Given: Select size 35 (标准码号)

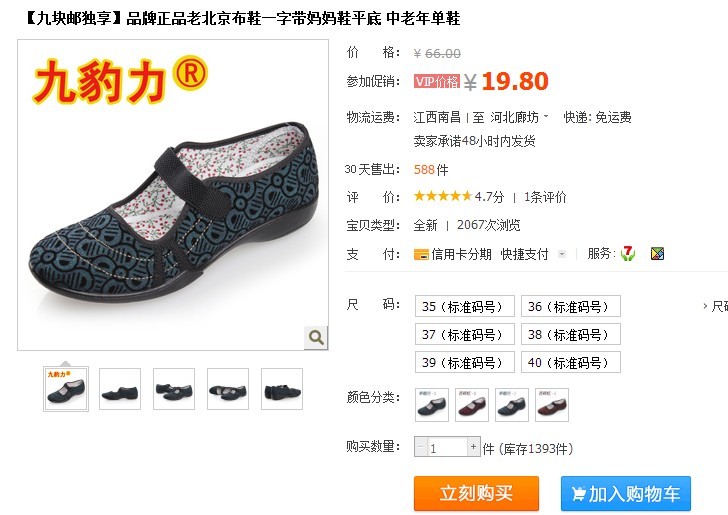Looking at the screenshot, I should point(465,306).
